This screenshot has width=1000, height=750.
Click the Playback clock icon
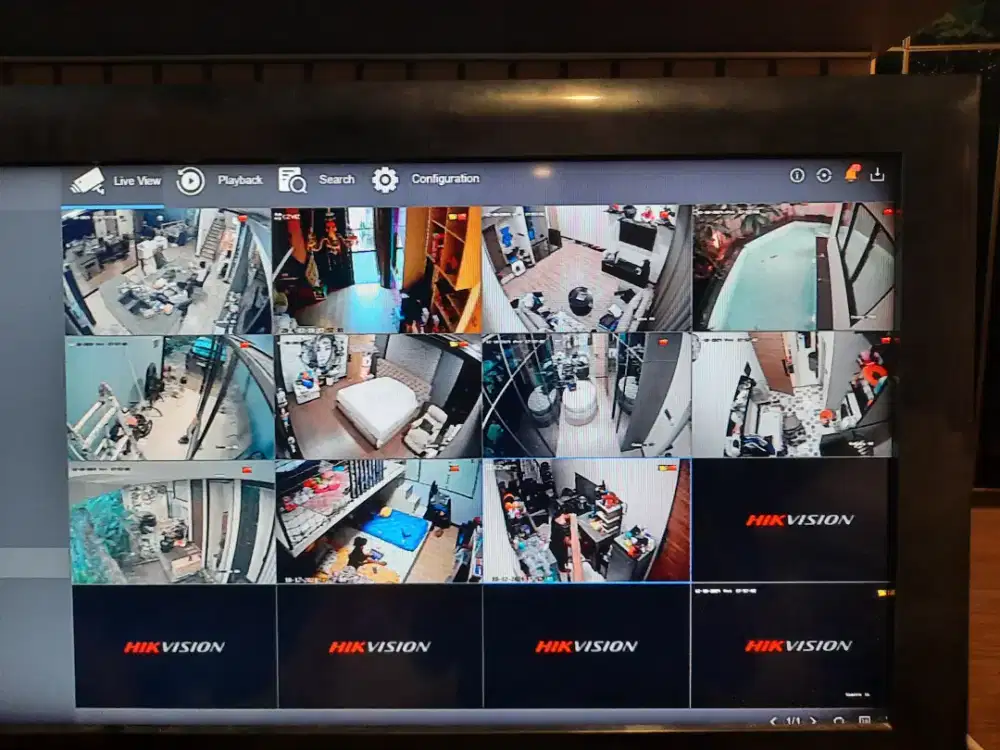pyautogui.click(x=189, y=180)
